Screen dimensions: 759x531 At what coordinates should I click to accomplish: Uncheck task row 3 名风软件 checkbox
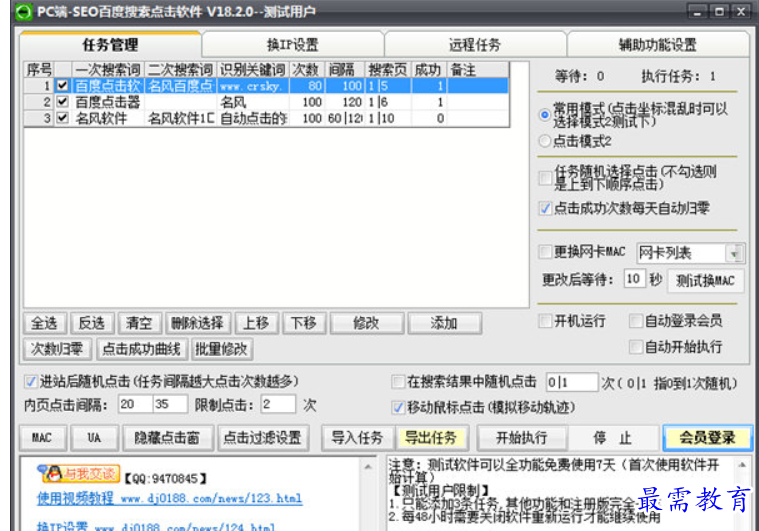point(62,118)
